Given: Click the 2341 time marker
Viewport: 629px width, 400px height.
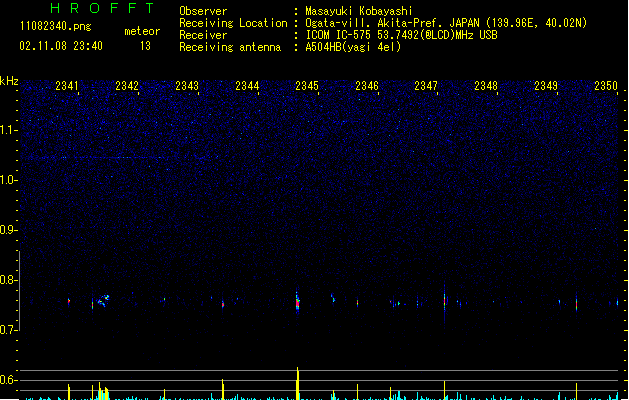Looking at the screenshot, I should [x=67, y=86].
